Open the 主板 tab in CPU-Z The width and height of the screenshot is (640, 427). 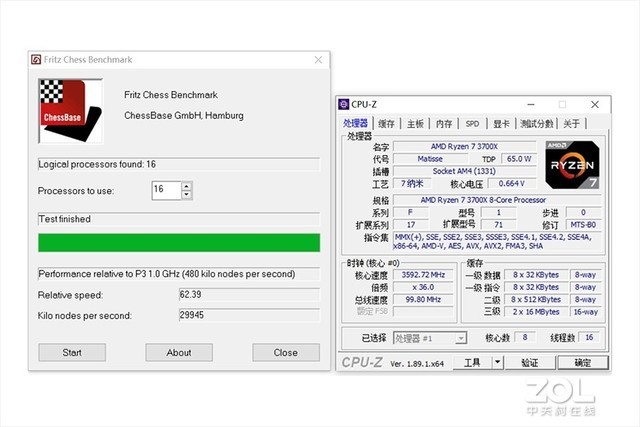(x=415, y=124)
